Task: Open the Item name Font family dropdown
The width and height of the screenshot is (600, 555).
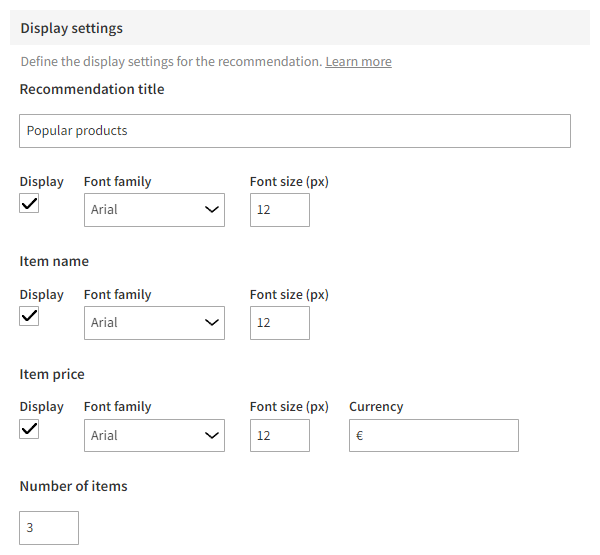Action: (x=154, y=323)
